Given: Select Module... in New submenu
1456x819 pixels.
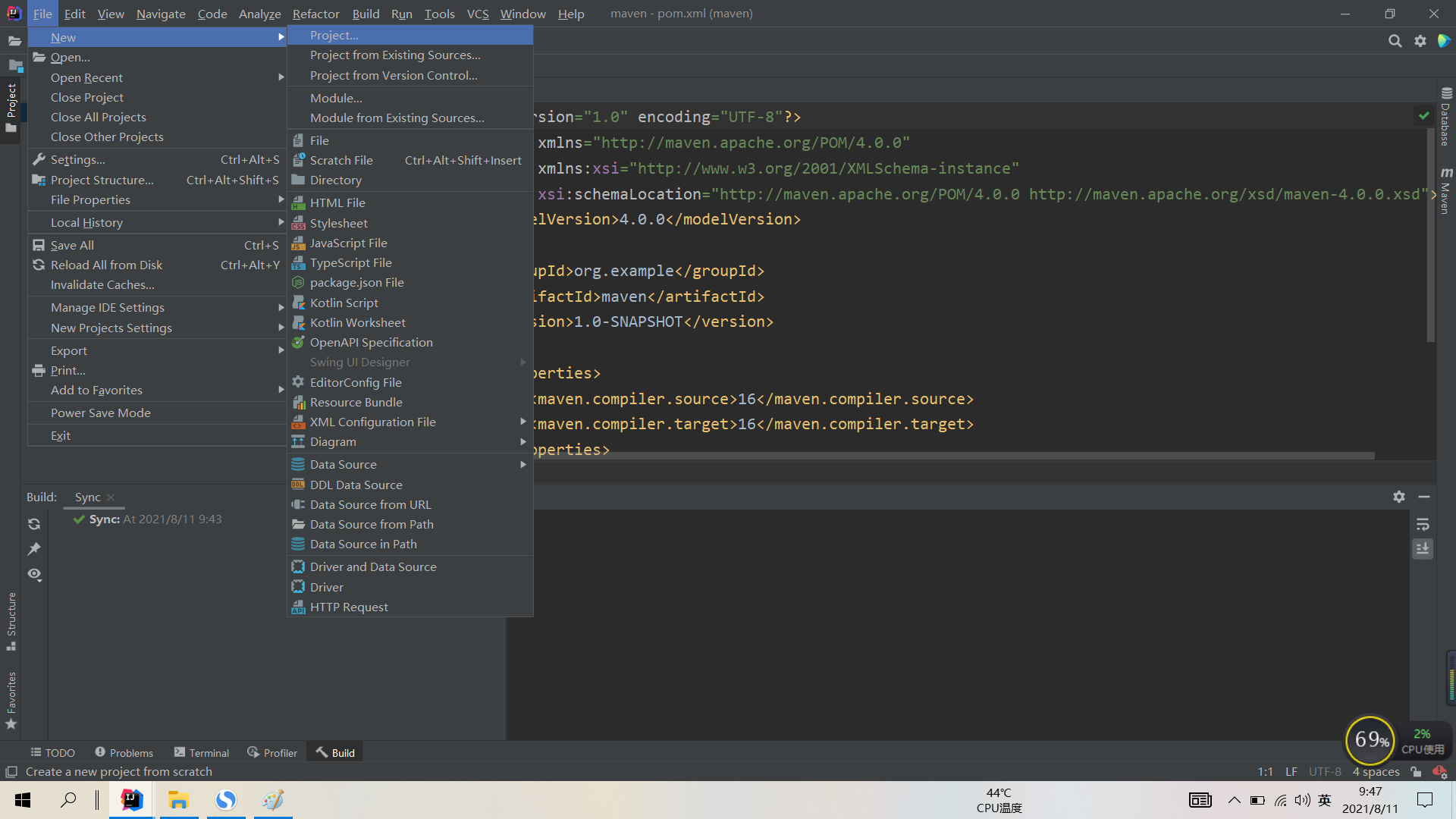Looking at the screenshot, I should tap(336, 98).
